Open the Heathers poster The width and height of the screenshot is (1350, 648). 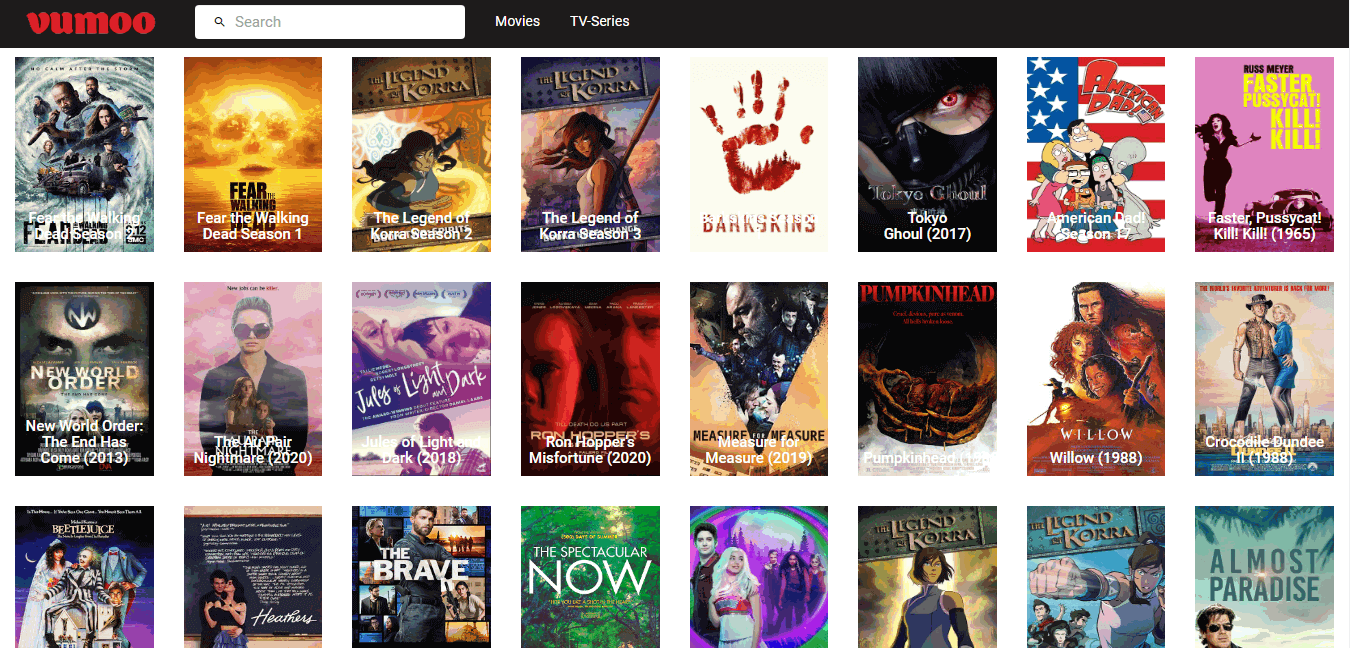(253, 577)
